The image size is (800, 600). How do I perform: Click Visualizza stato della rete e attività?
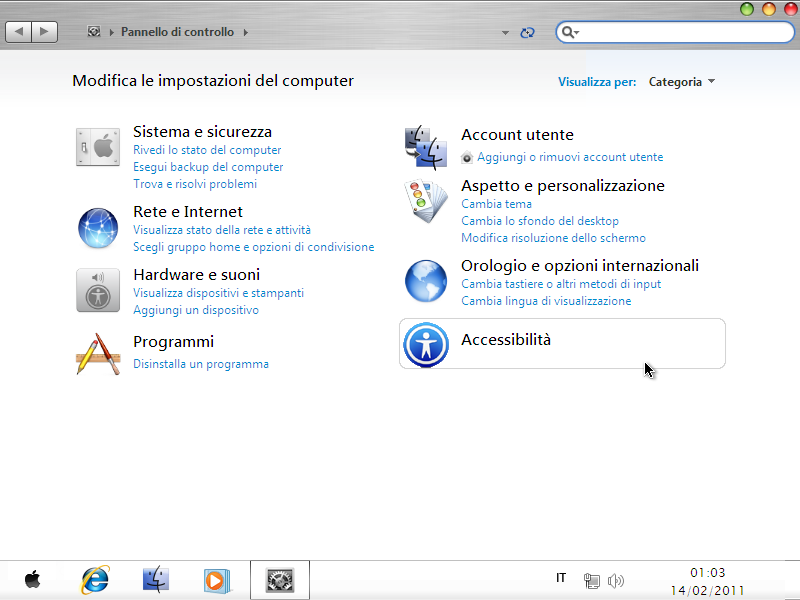click(x=222, y=230)
